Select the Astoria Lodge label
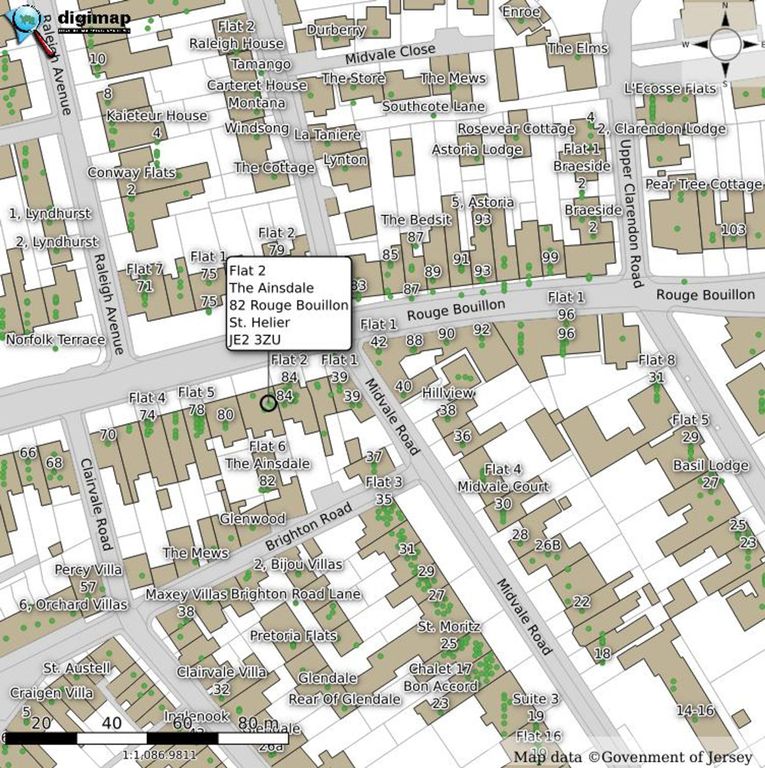 click(x=477, y=150)
